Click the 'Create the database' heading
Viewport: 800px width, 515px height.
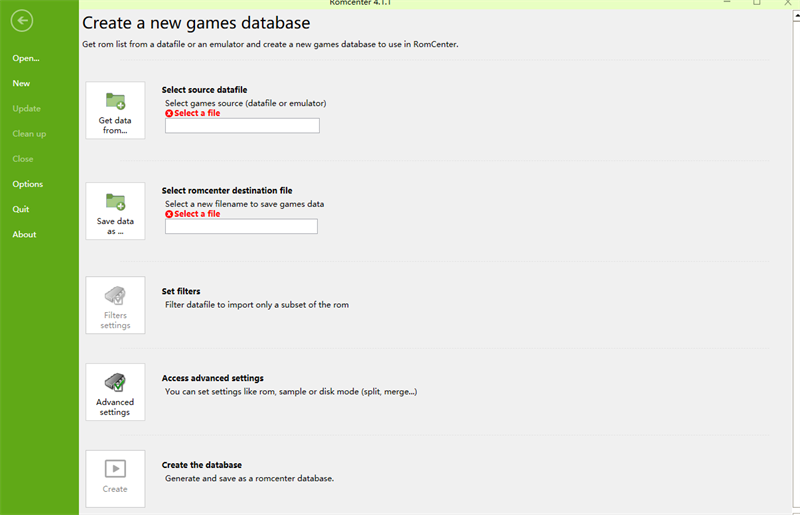[x=202, y=465]
